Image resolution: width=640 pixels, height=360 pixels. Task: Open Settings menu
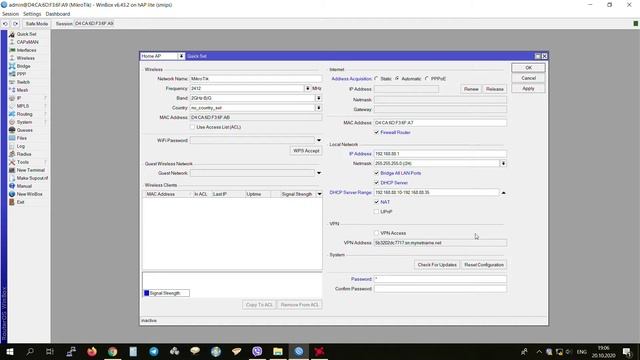pyautogui.click(x=32, y=14)
